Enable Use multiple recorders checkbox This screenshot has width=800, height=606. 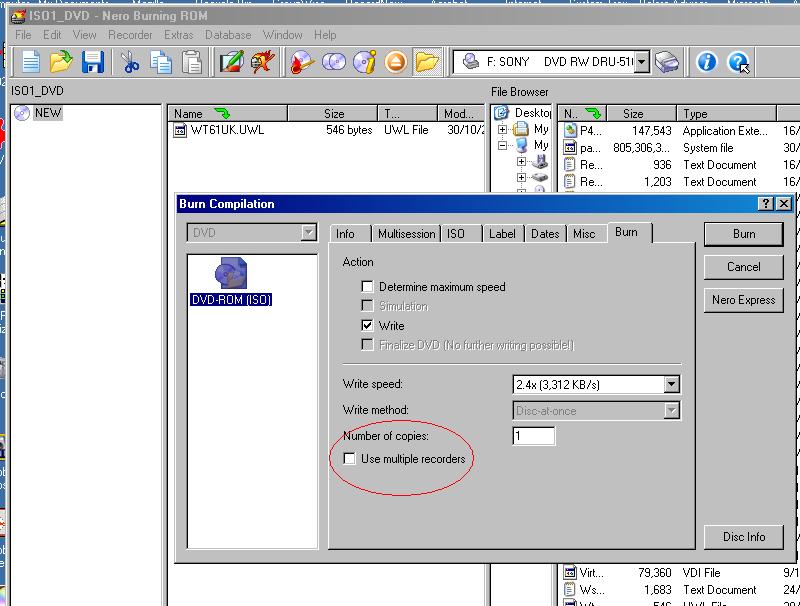coord(349,459)
